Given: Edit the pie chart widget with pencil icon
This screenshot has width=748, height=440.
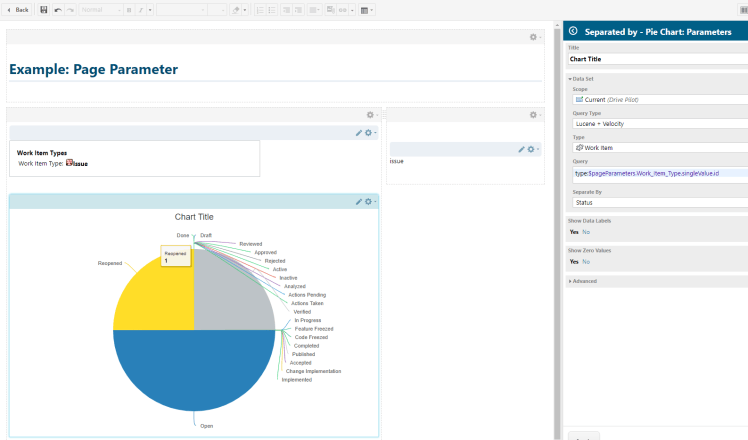Looking at the screenshot, I should [359, 201].
